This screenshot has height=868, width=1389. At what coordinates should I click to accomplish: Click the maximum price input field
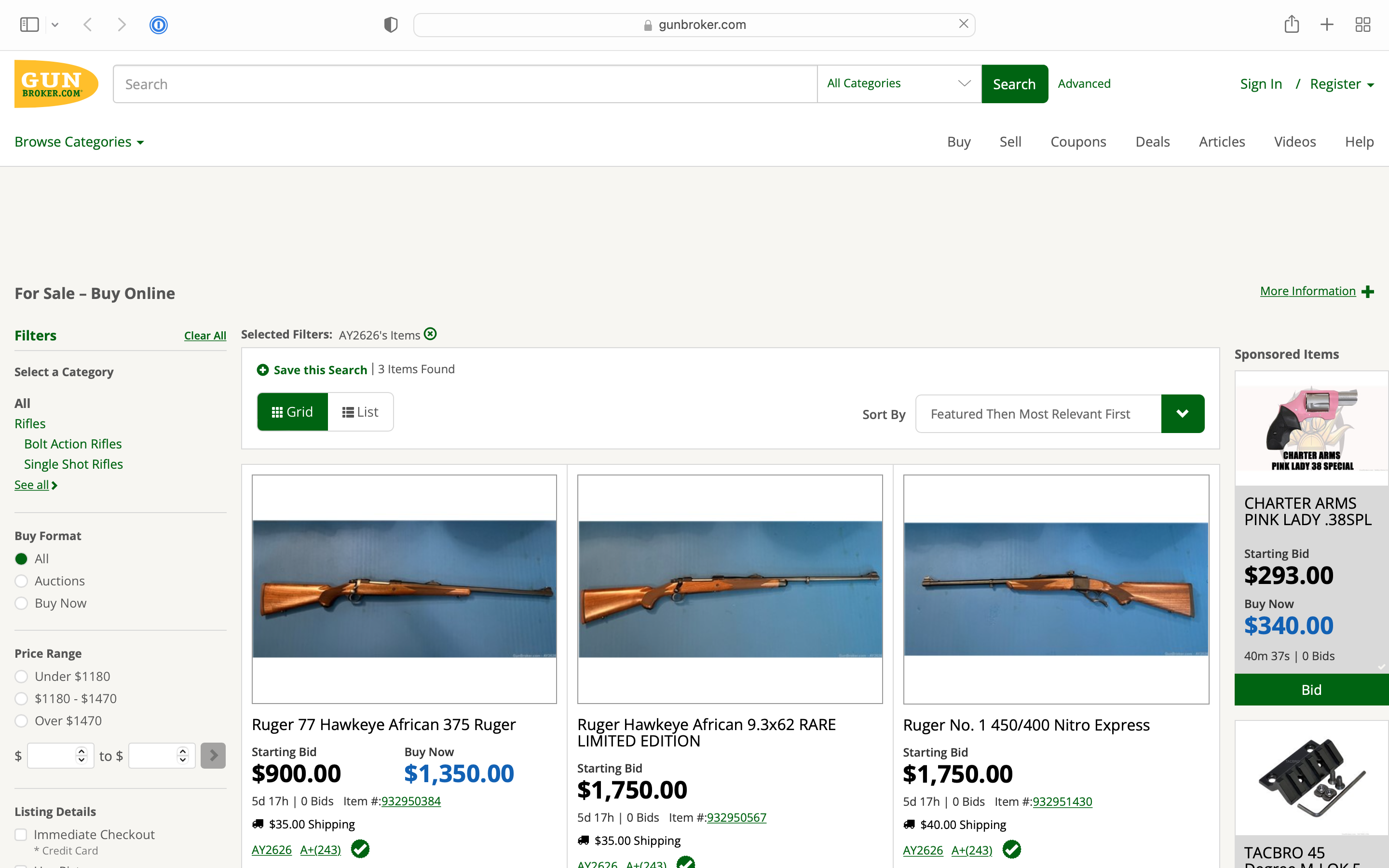(x=162, y=756)
